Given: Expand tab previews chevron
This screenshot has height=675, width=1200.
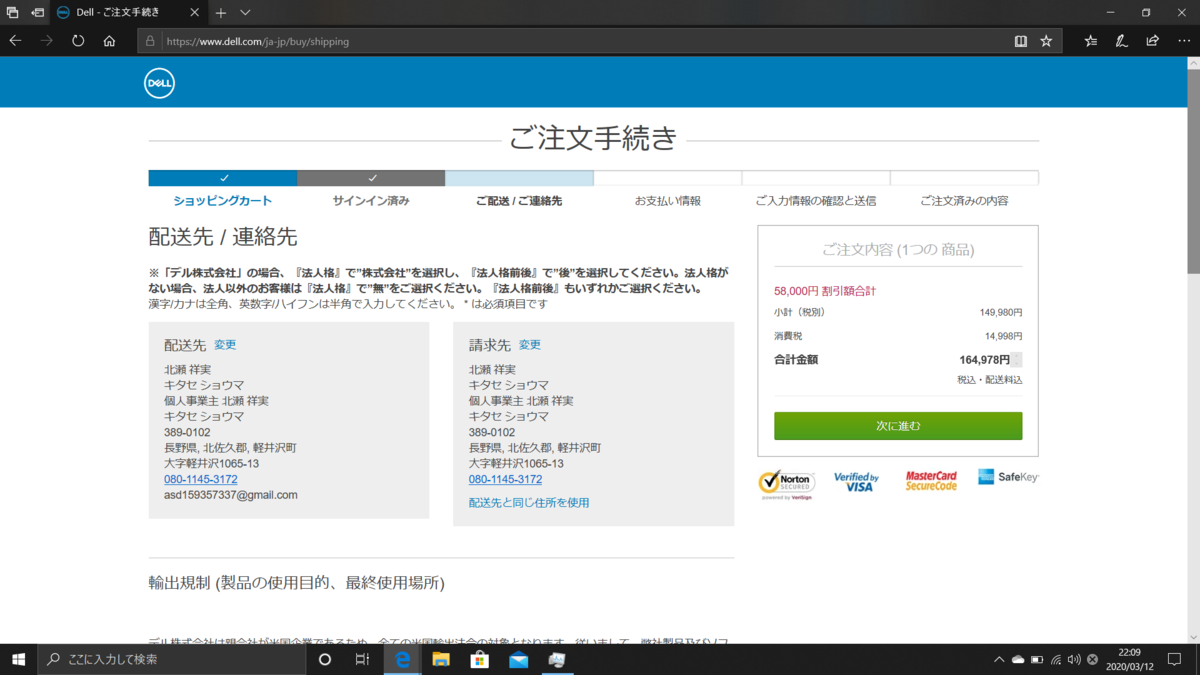Looking at the screenshot, I should (245, 13).
